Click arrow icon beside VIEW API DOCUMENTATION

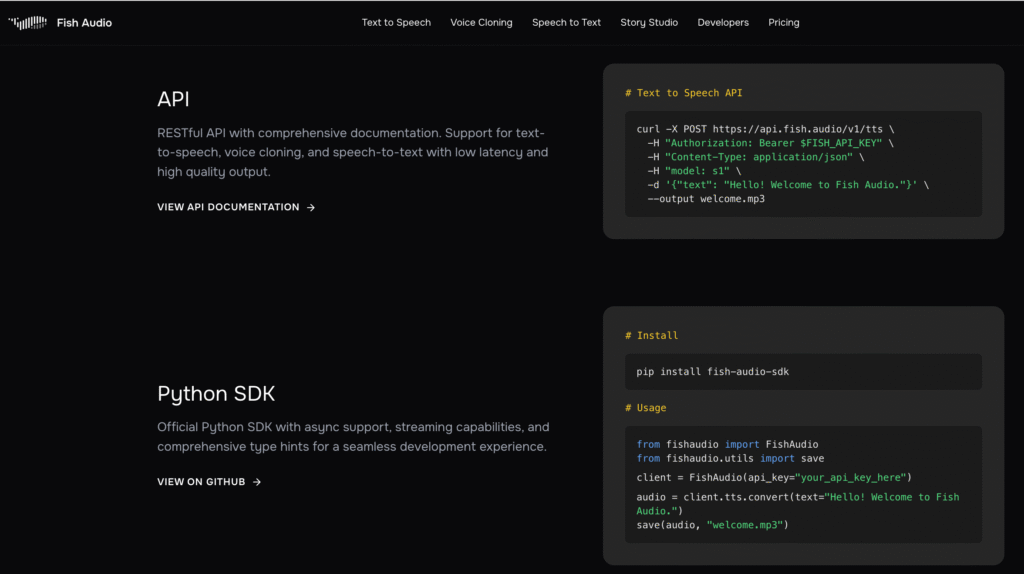[x=311, y=208]
